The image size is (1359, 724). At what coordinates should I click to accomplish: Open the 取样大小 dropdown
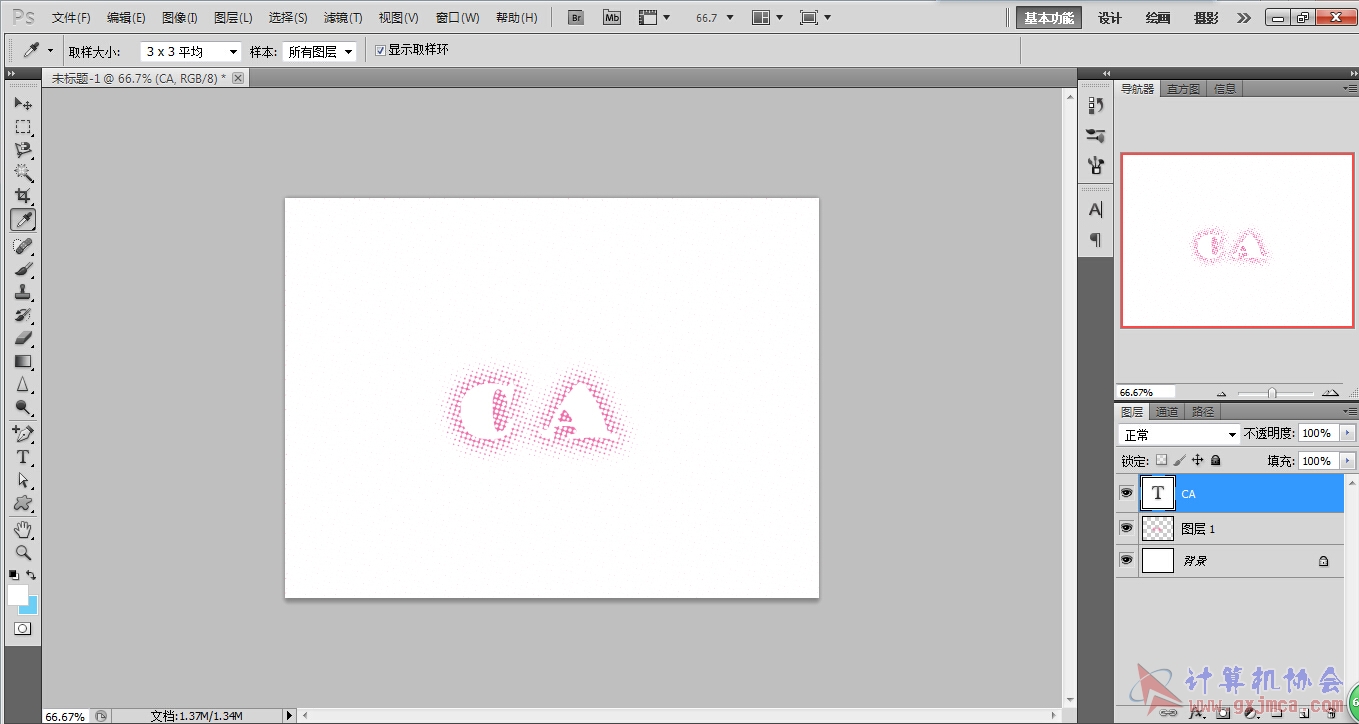coord(191,51)
